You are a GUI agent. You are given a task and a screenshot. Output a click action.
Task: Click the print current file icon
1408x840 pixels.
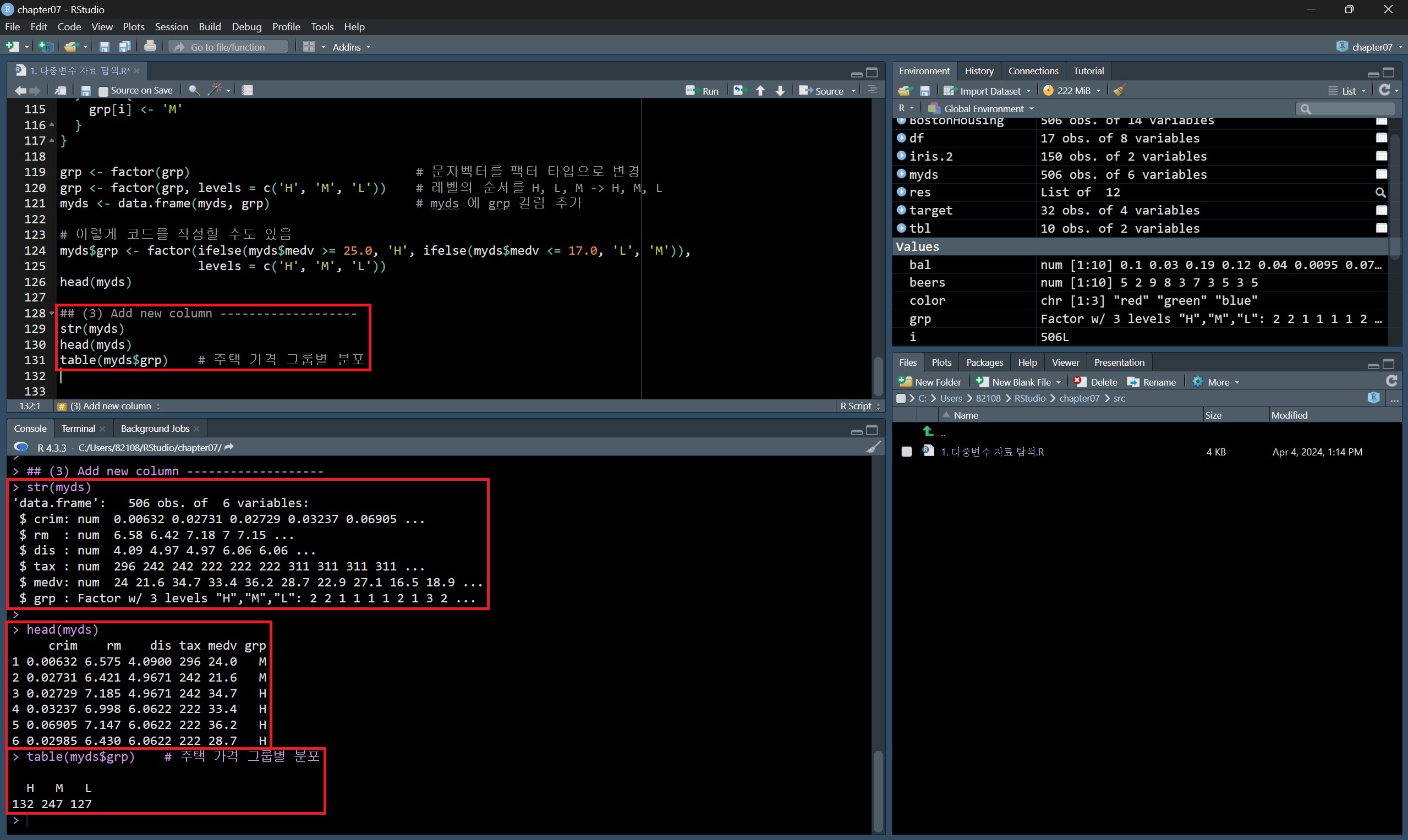coord(150,46)
